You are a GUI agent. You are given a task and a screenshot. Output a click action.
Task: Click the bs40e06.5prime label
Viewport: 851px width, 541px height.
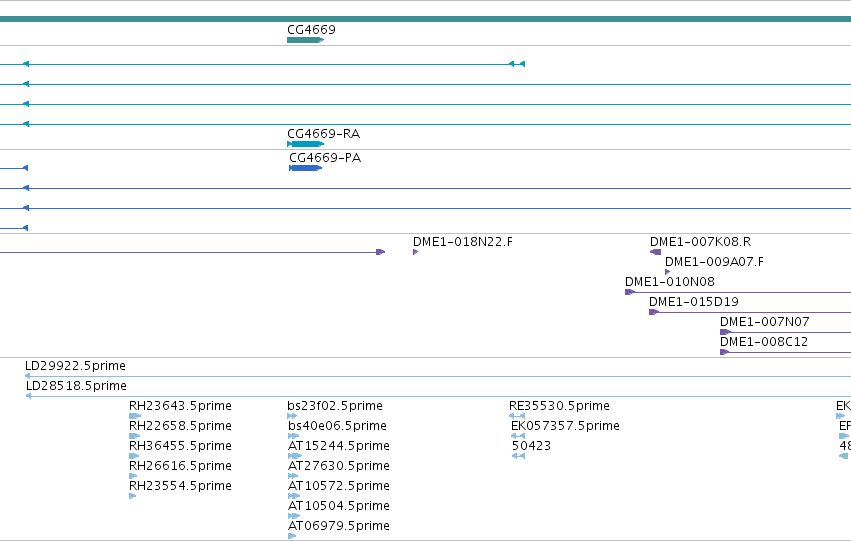[337, 426]
